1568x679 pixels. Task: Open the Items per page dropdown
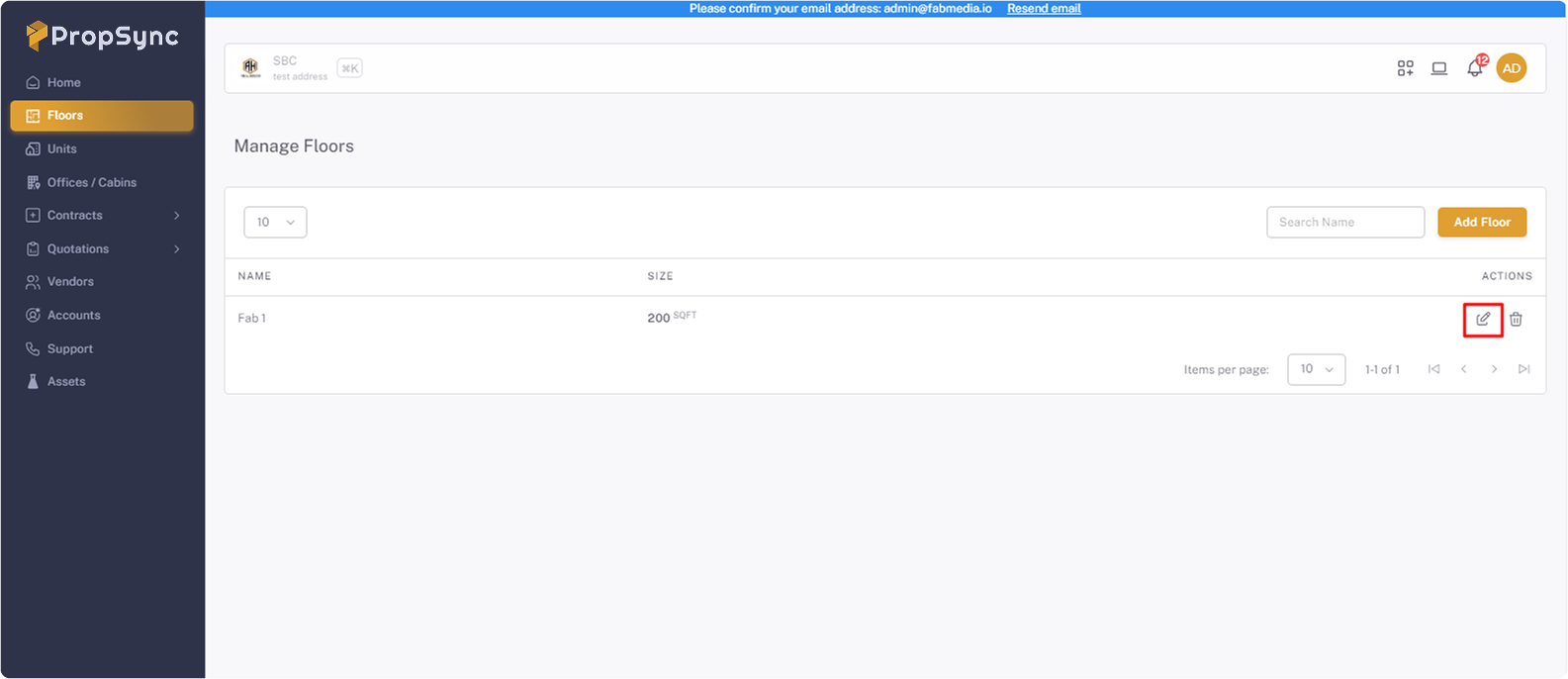[x=1316, y=369]
